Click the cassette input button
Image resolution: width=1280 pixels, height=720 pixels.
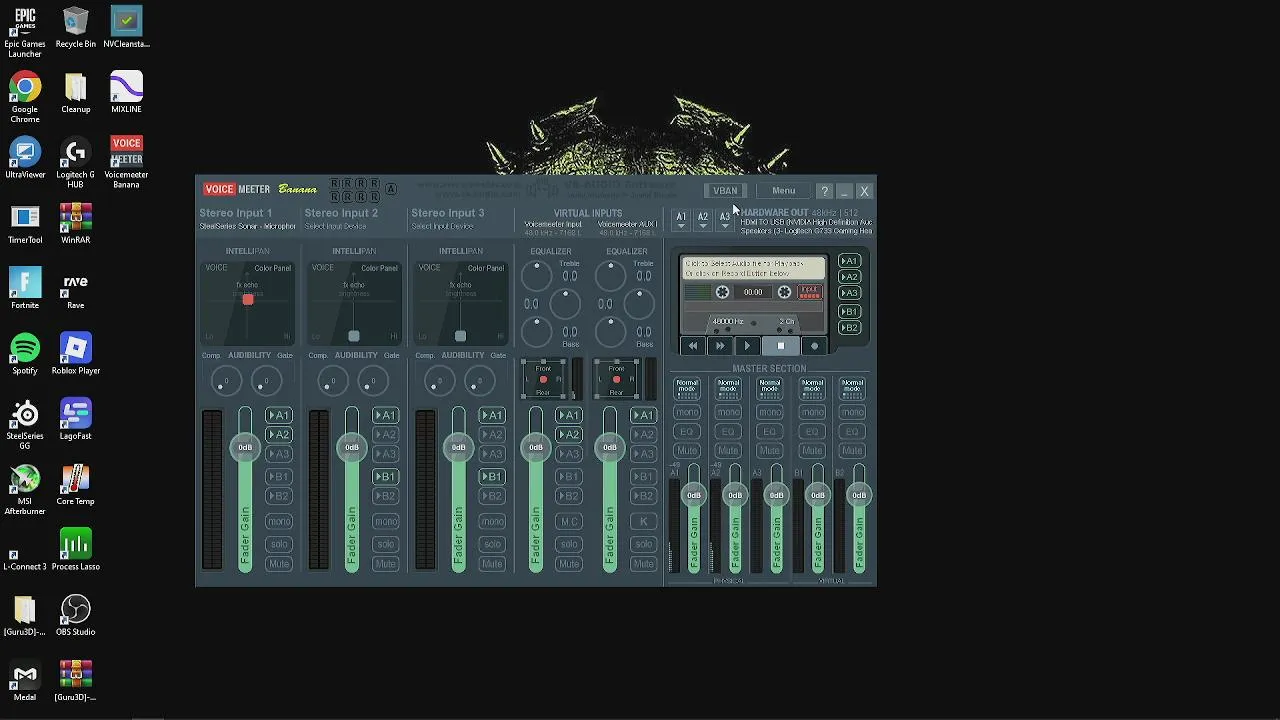(x=809, y=292)
